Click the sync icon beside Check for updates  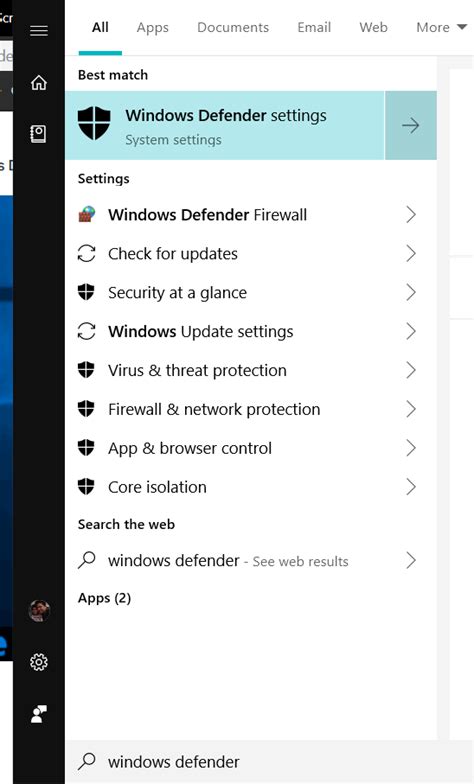(x=86, y=254)
